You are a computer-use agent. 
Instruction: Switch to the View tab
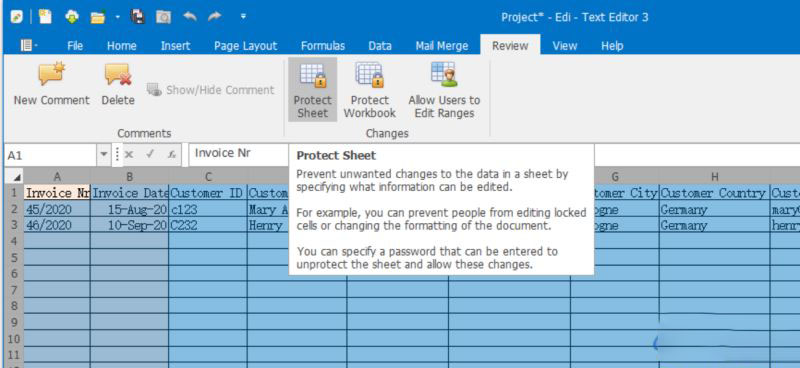point(565,46)
